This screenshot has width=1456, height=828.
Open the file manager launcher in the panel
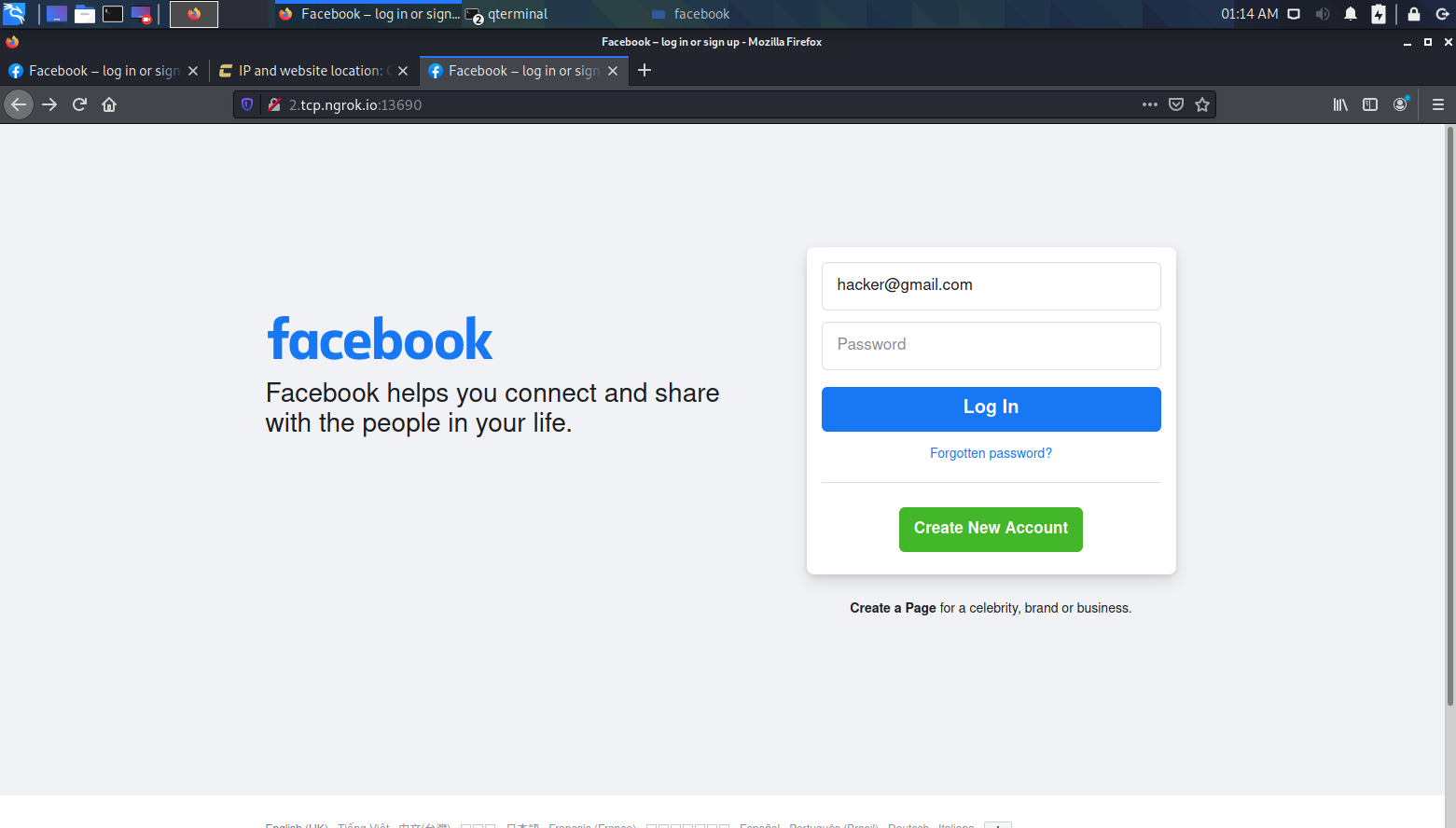click(x=85, y=14)
